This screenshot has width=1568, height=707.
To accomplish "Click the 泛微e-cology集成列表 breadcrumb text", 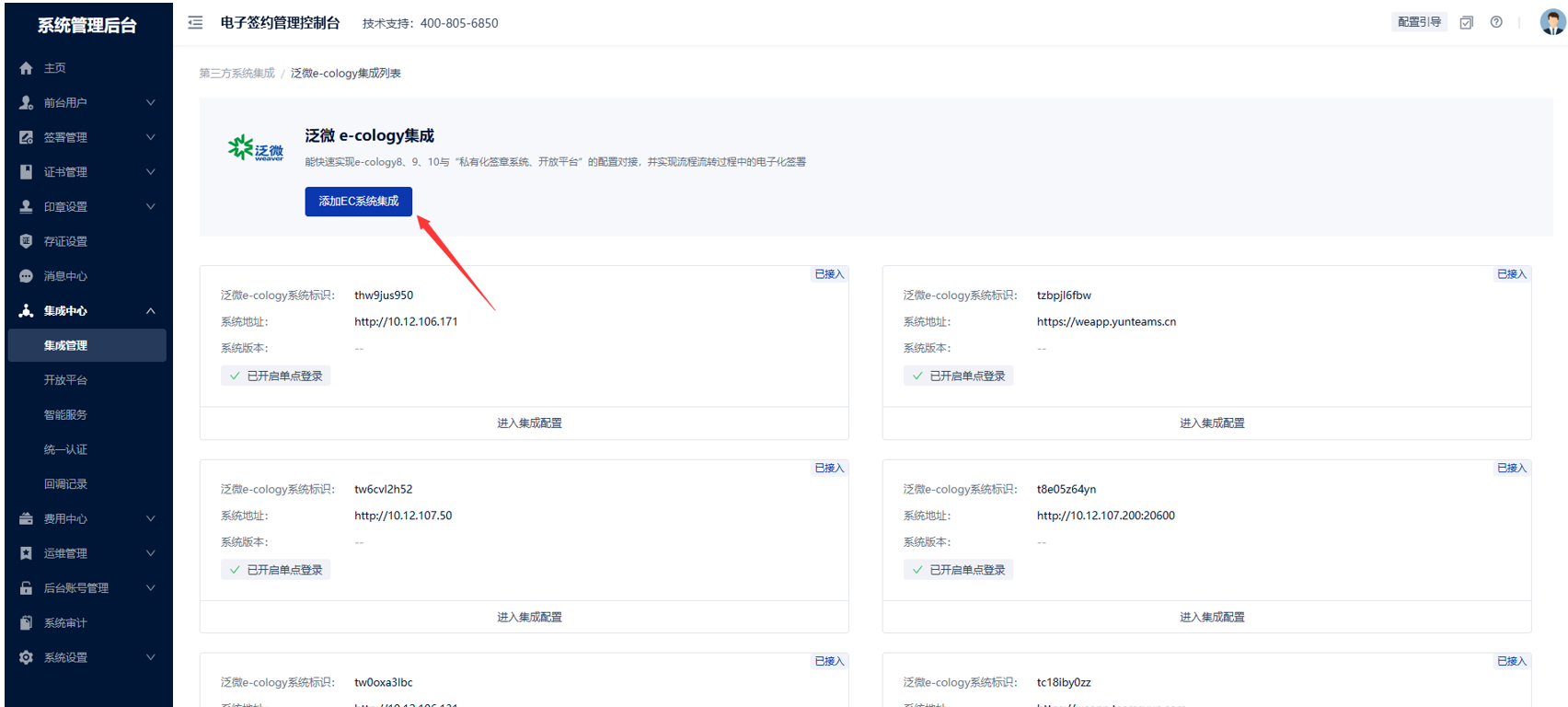I will tap(346, 74).
